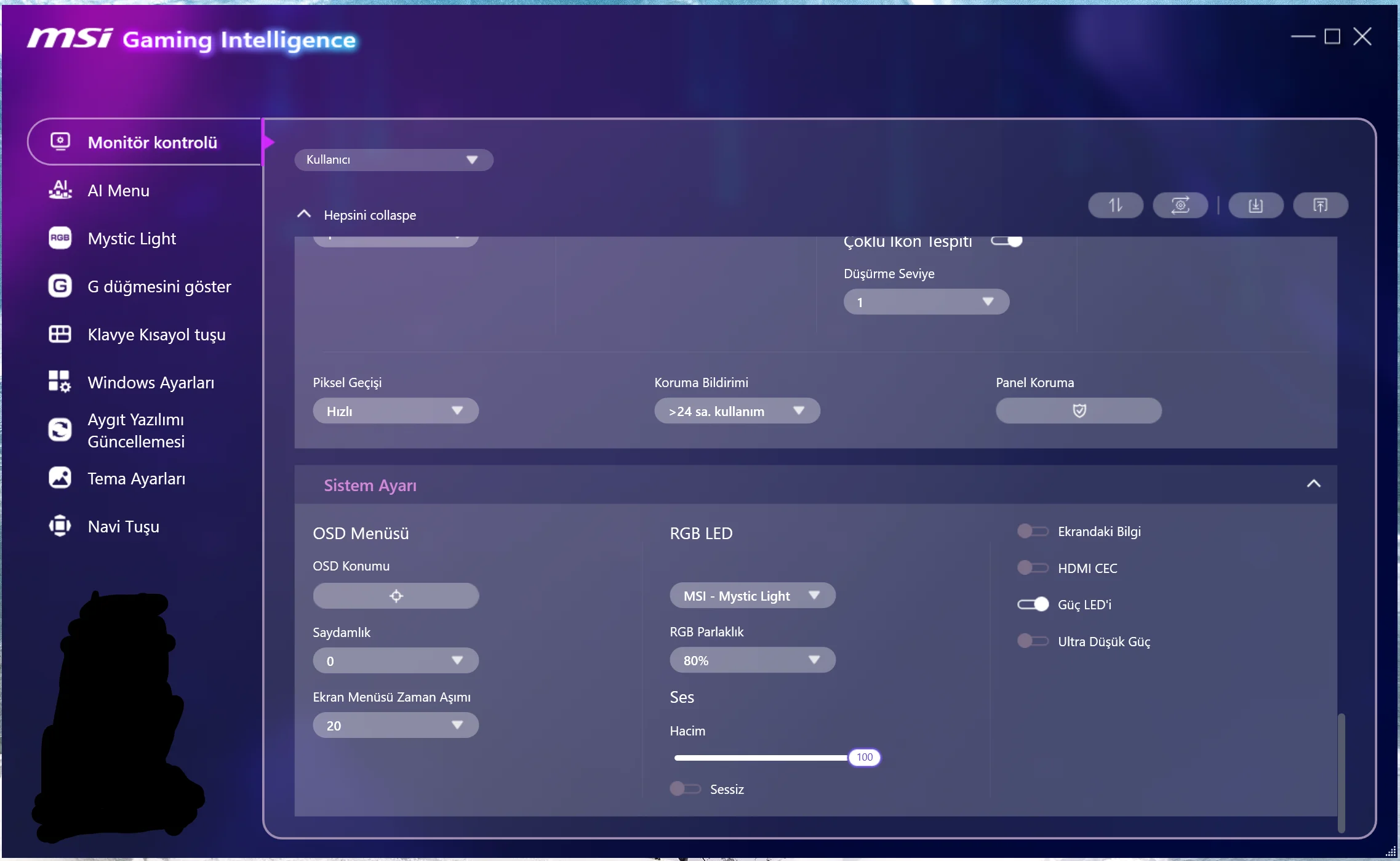Click the G düğmesini göster G icon

tap(60, 286)
